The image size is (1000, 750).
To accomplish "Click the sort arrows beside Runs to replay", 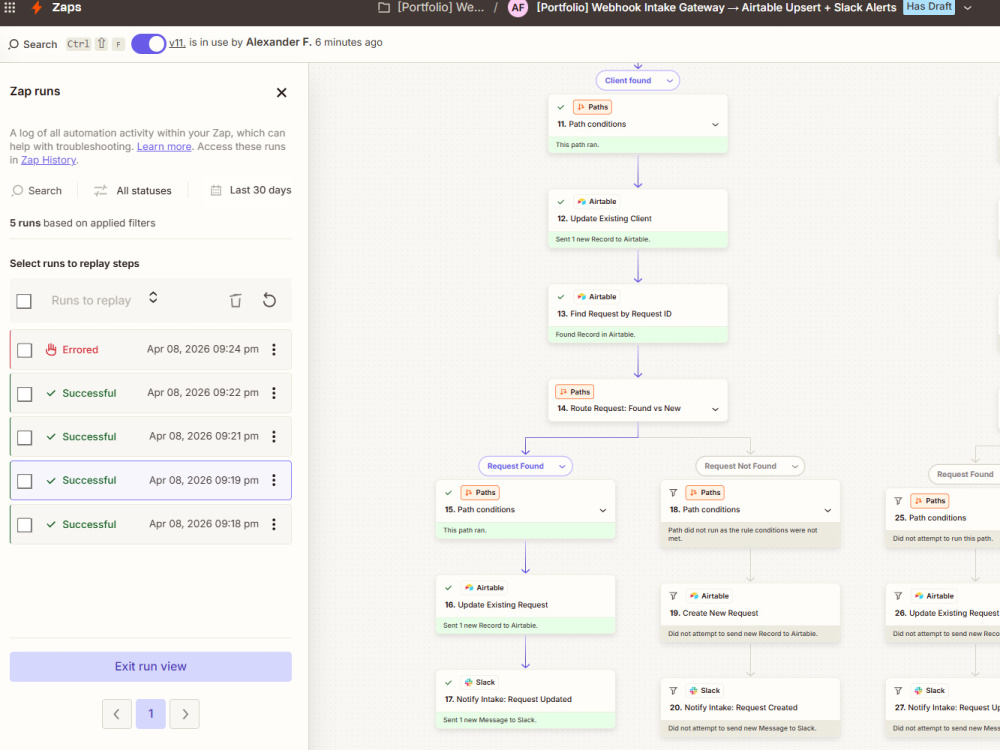I will (153, 298).
